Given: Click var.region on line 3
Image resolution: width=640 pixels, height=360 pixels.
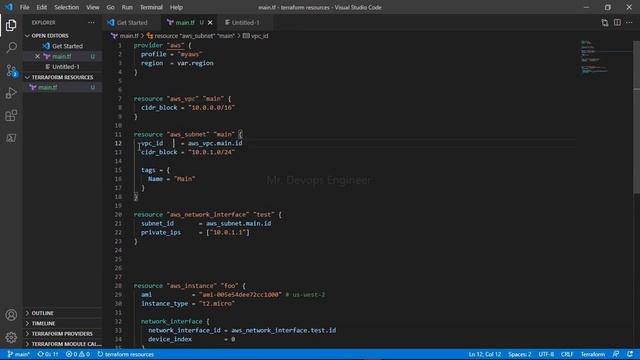Looking at the screenshot, I should [195, 63].
